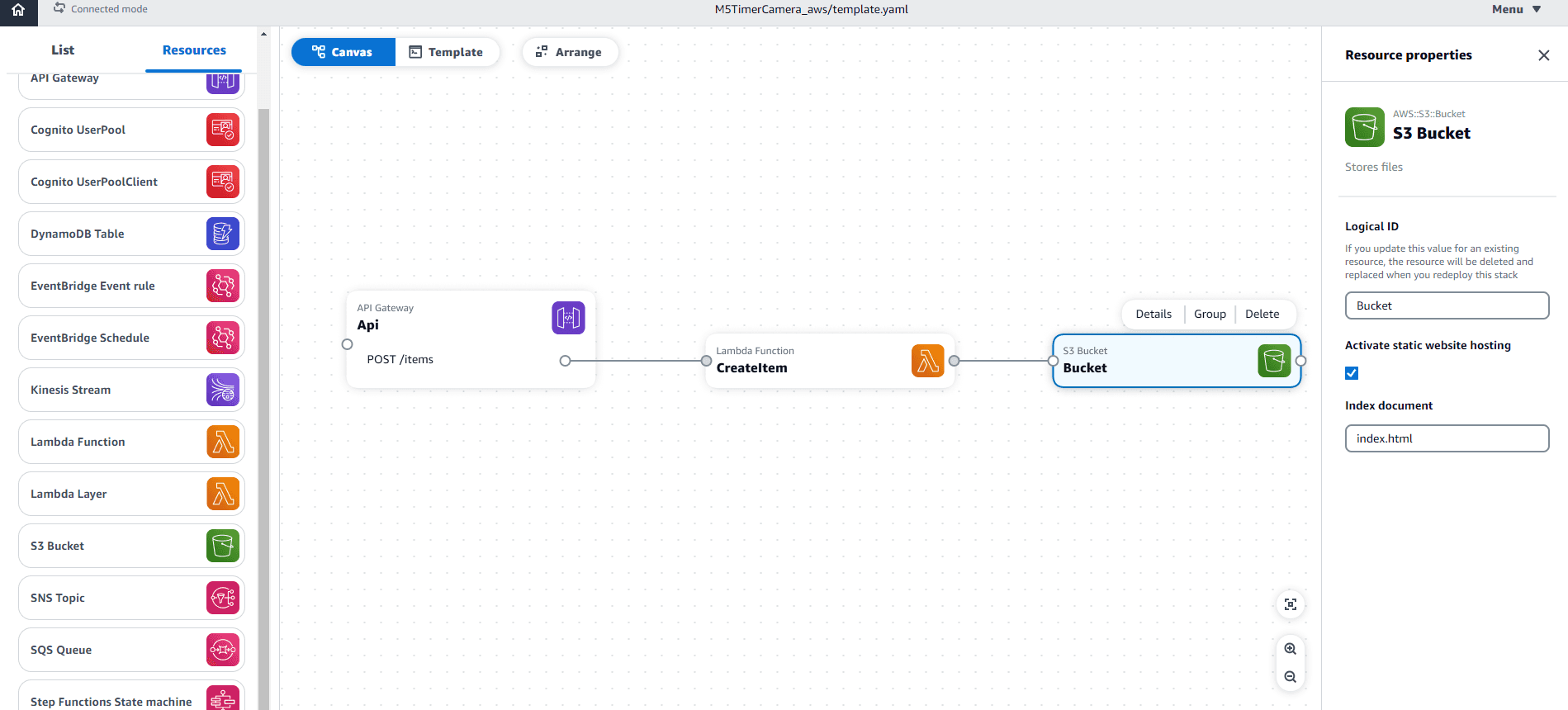Click the scroll up arrow in resources list
Image resolution: width=1568 pixels, height=710 pixels.
(263, 34)
